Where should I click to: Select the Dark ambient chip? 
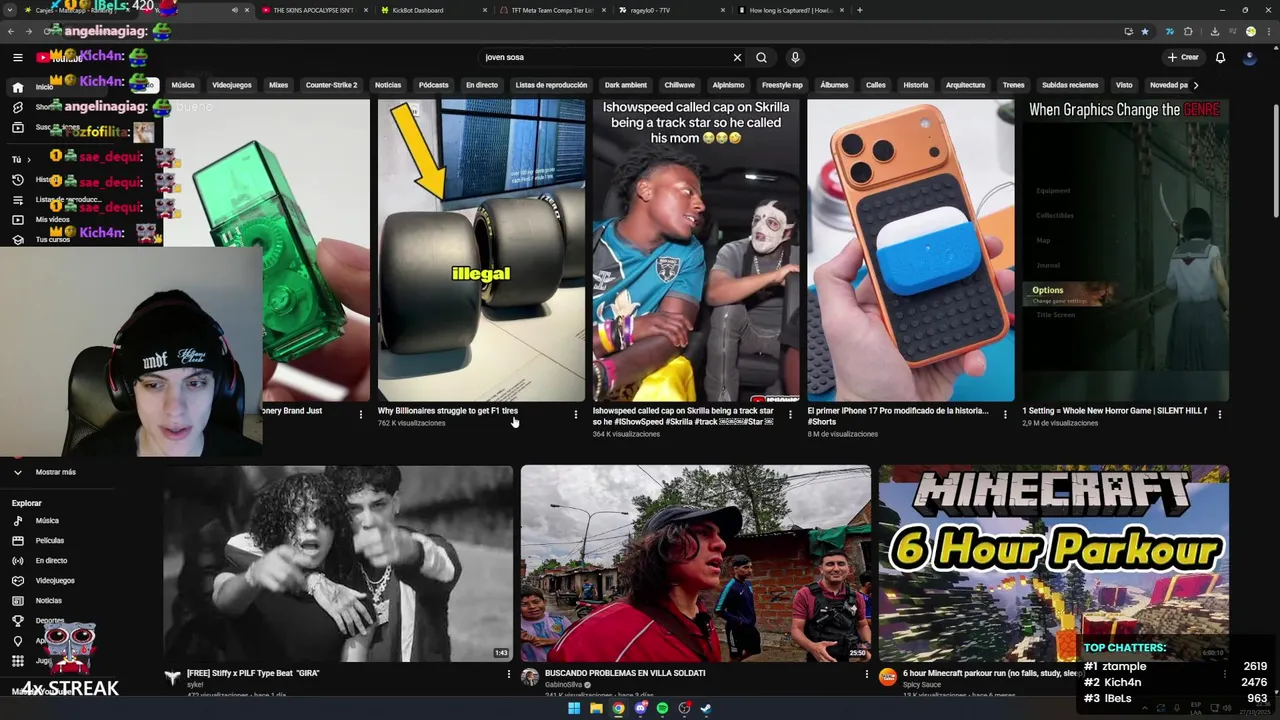[x=626, y=85]
